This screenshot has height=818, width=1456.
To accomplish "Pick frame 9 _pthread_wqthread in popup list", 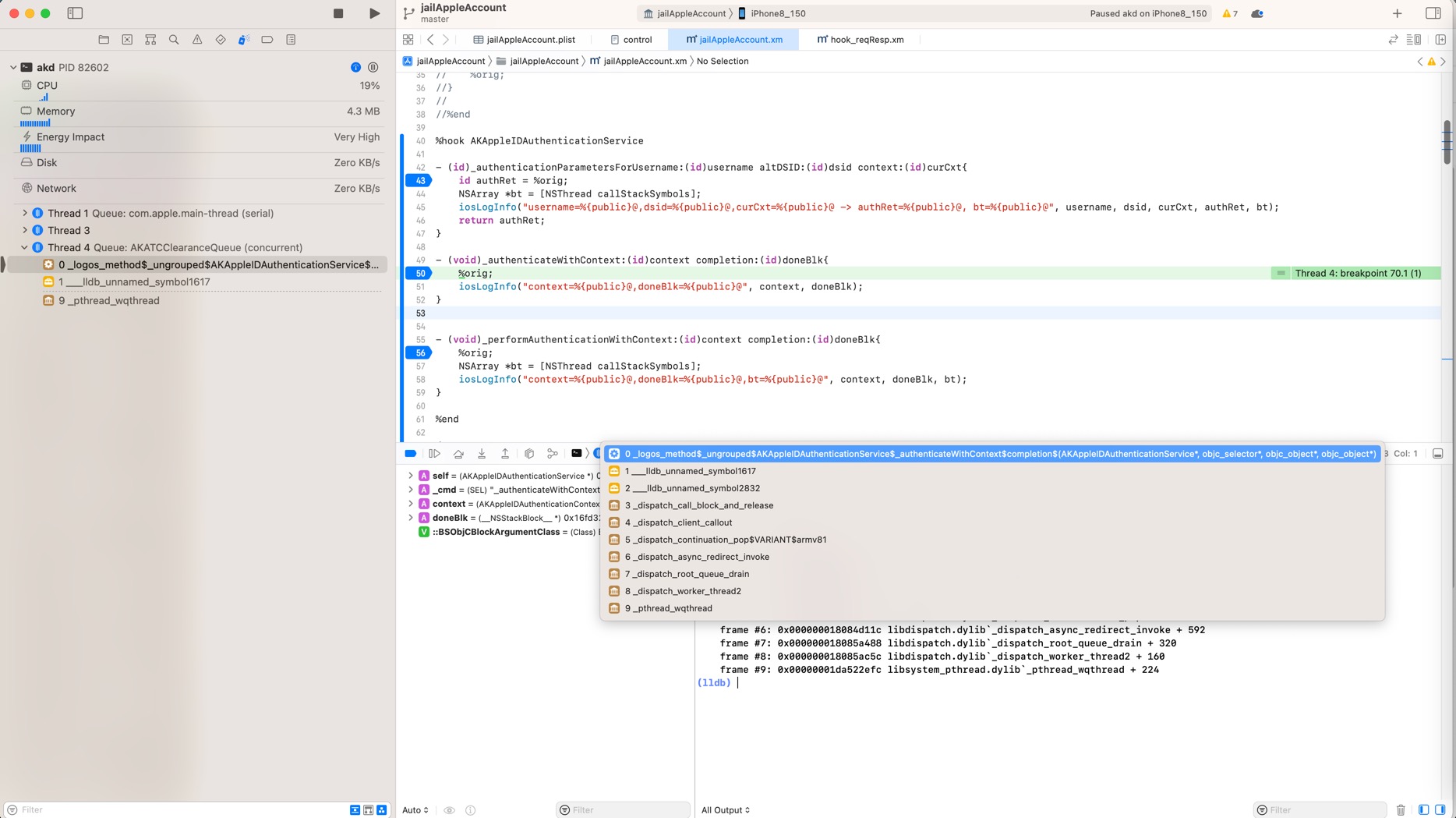I will tap(992, 608).
